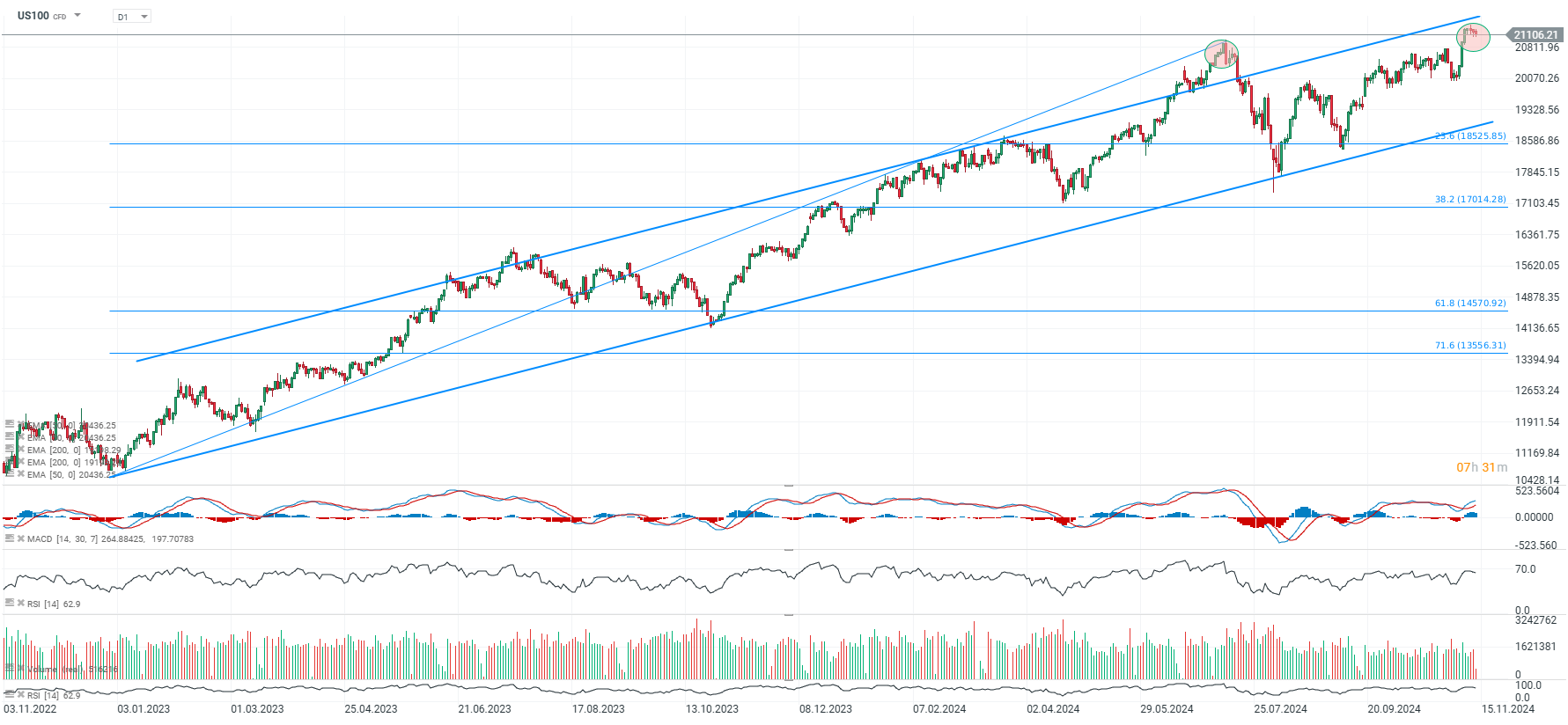
Task: Select the 38.2 Fibonacci level label
Action: [x=1469, y=200]
